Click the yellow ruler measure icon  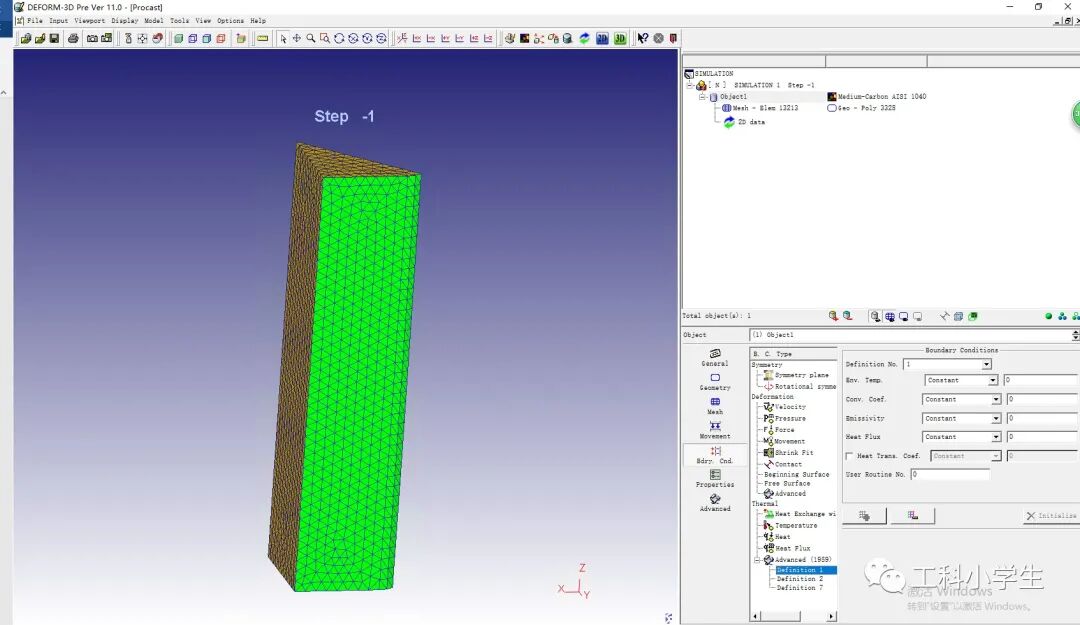click(262, 39)
